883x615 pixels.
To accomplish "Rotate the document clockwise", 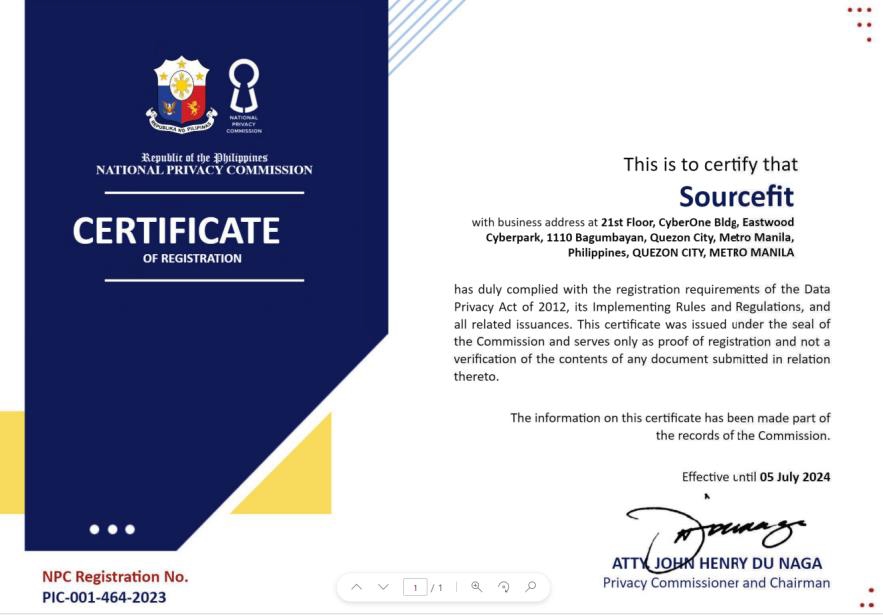I will pos(504,587).
